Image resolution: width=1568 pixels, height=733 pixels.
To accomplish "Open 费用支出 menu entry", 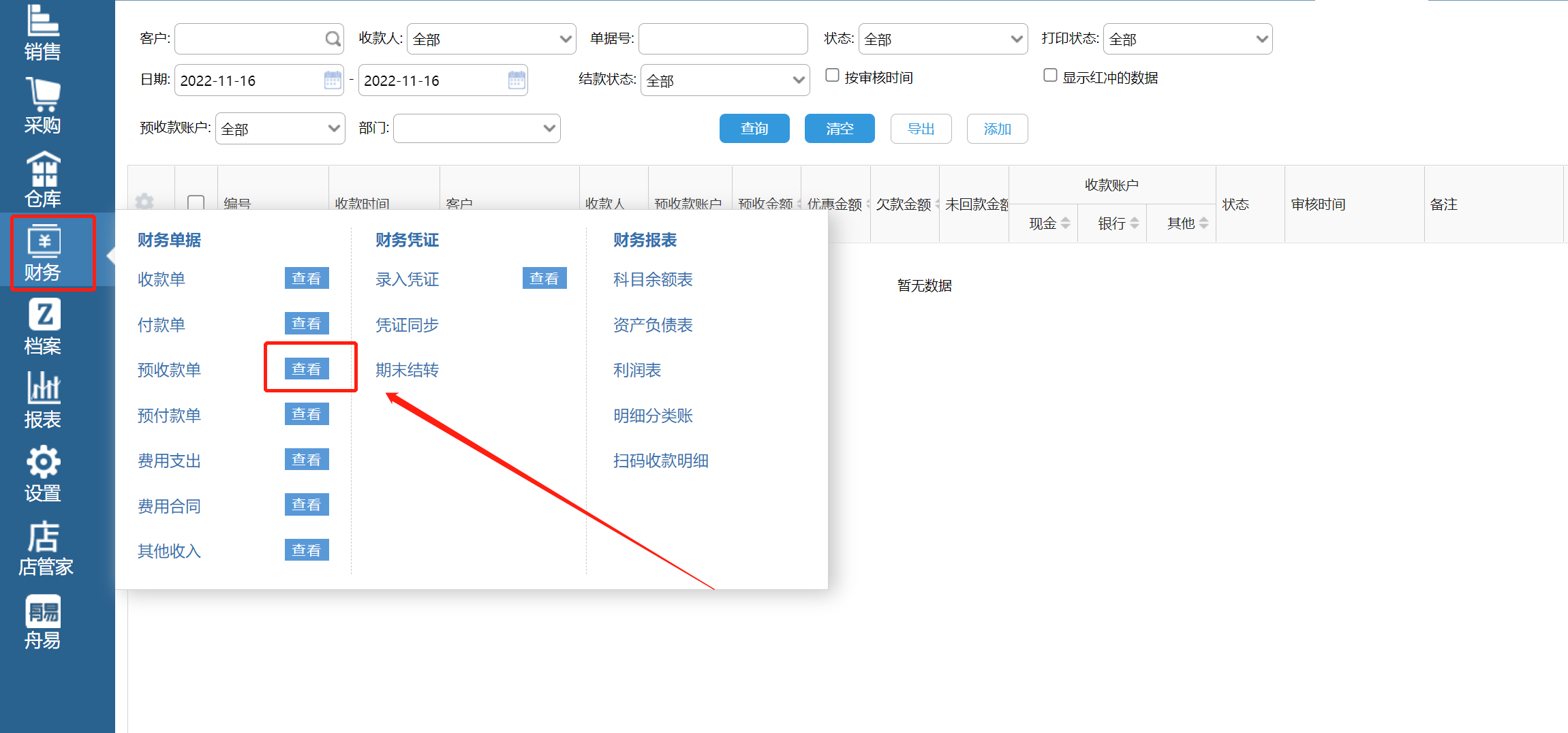I will (169, 461).
